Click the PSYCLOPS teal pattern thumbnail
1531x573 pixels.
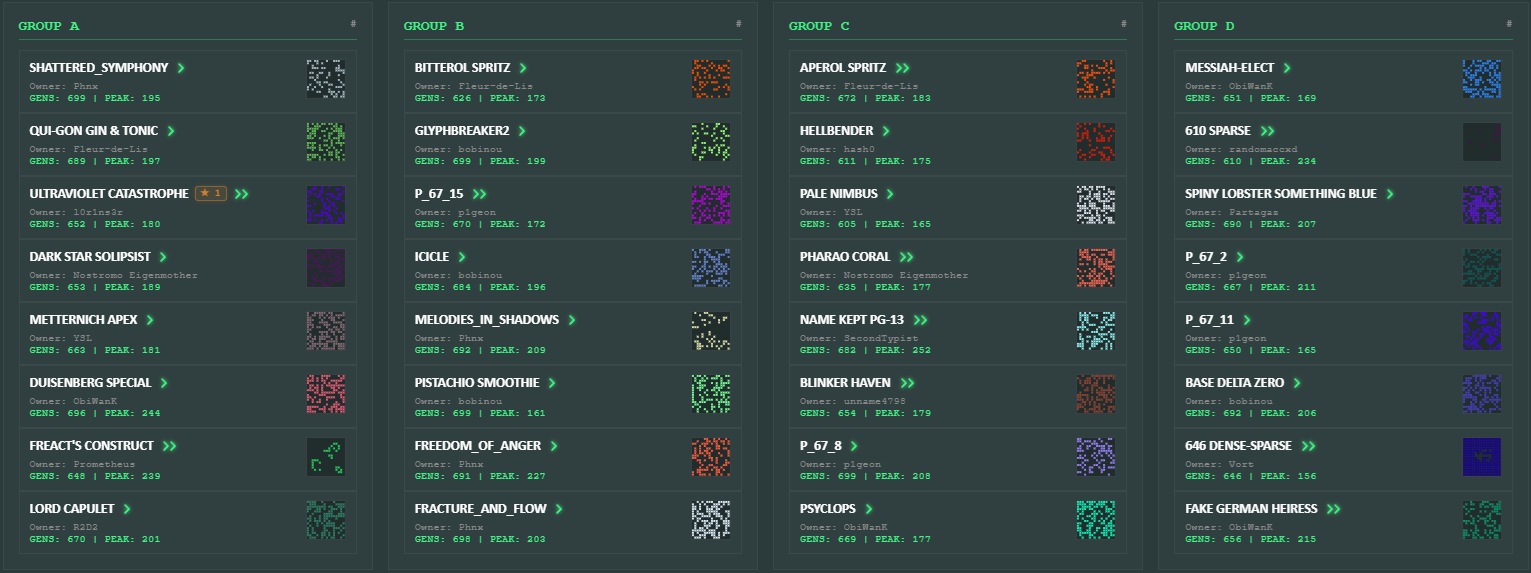tap(1096, 520)
